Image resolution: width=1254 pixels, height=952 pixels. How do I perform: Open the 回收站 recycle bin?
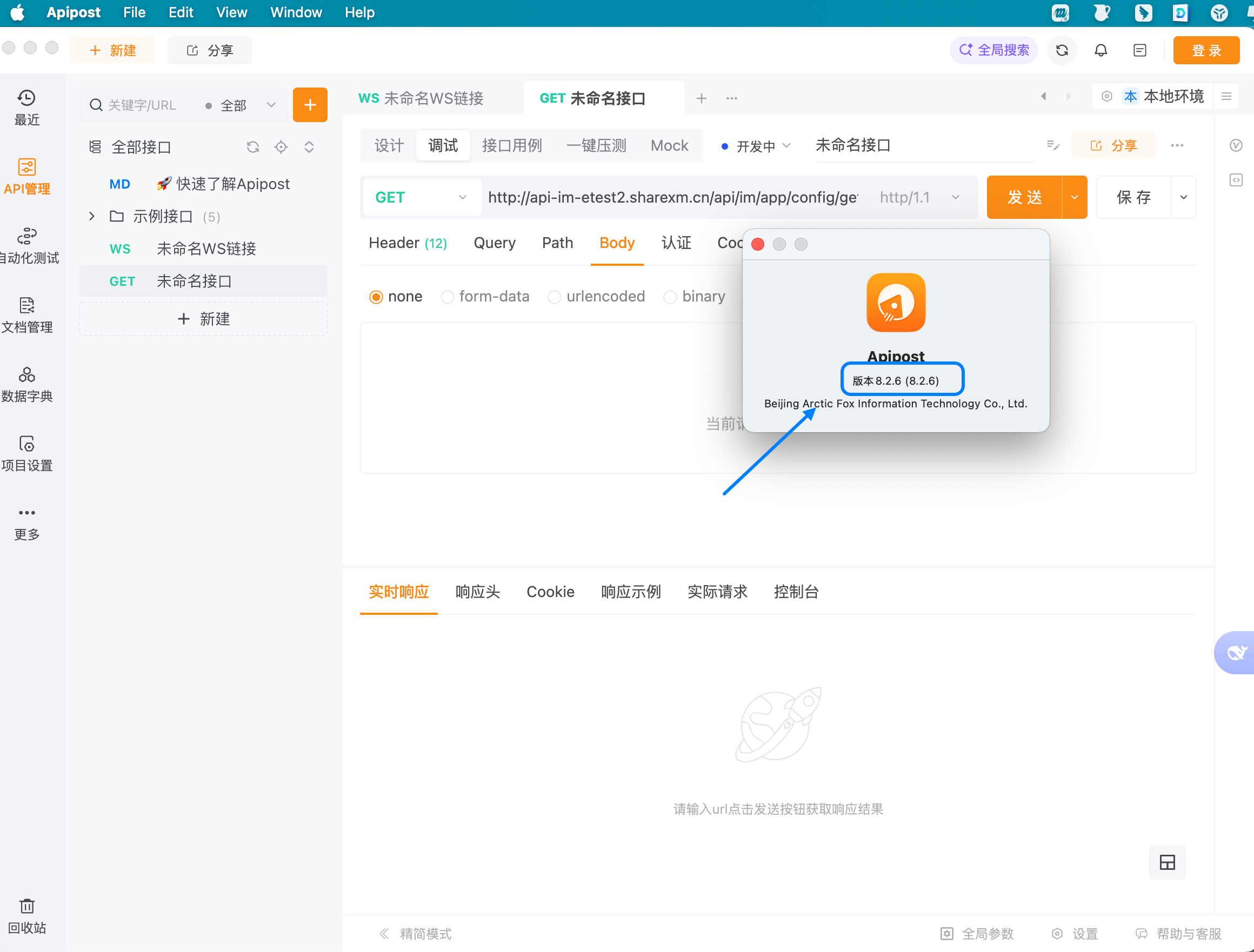26,914
